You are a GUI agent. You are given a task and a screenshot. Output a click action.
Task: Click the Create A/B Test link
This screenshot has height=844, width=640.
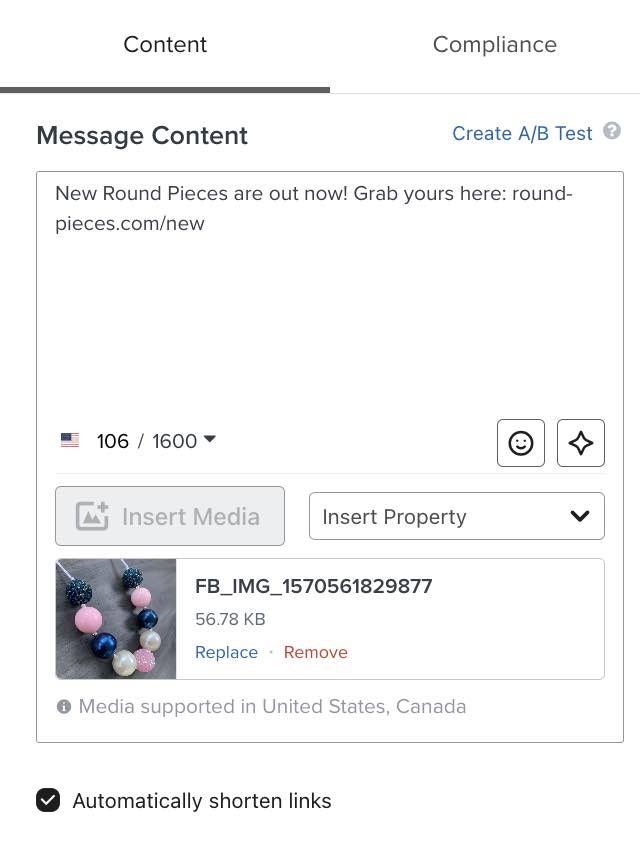pos(522,133)
